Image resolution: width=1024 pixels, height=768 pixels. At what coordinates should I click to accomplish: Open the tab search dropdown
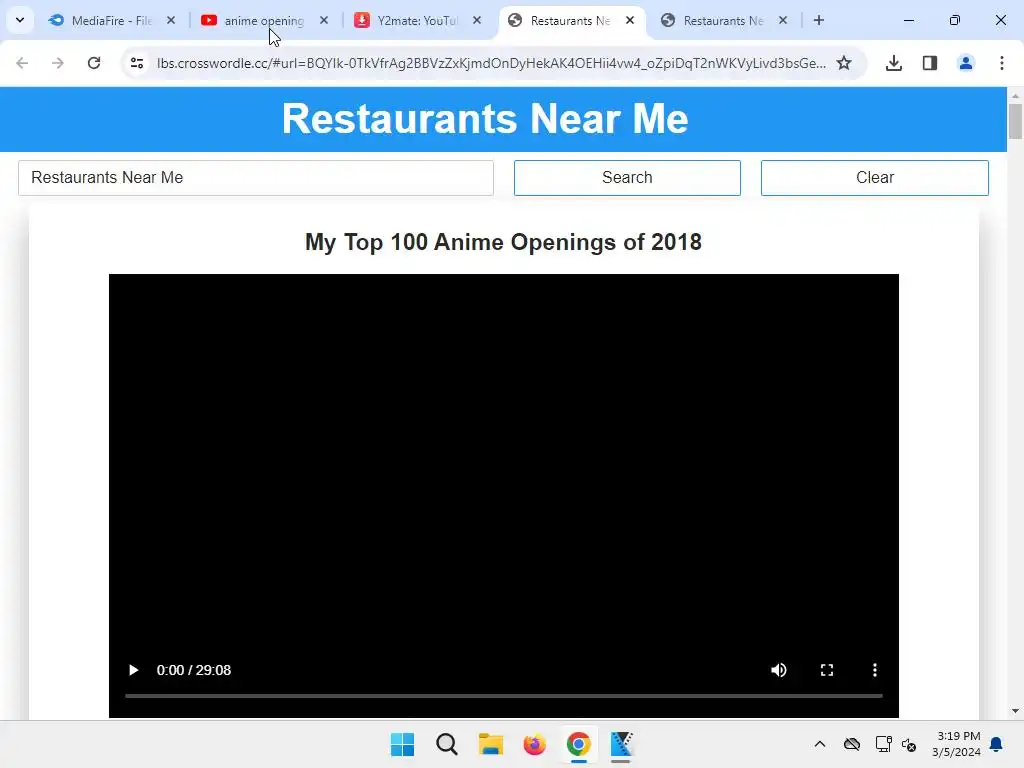pyautogui.click(x=20, y=20)
